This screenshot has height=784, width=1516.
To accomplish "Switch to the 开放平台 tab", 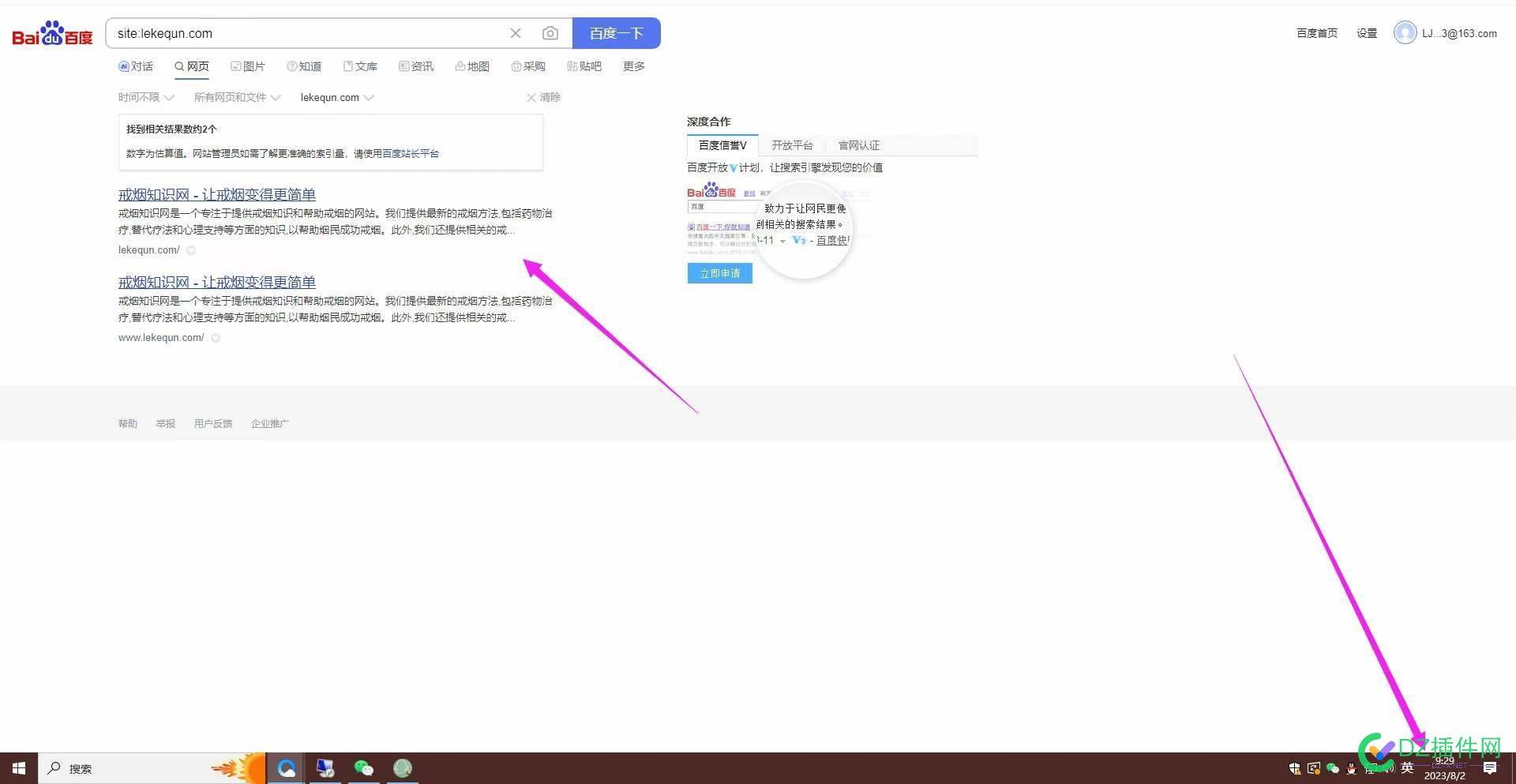I will pyautogui.click(x=792, y=145).
